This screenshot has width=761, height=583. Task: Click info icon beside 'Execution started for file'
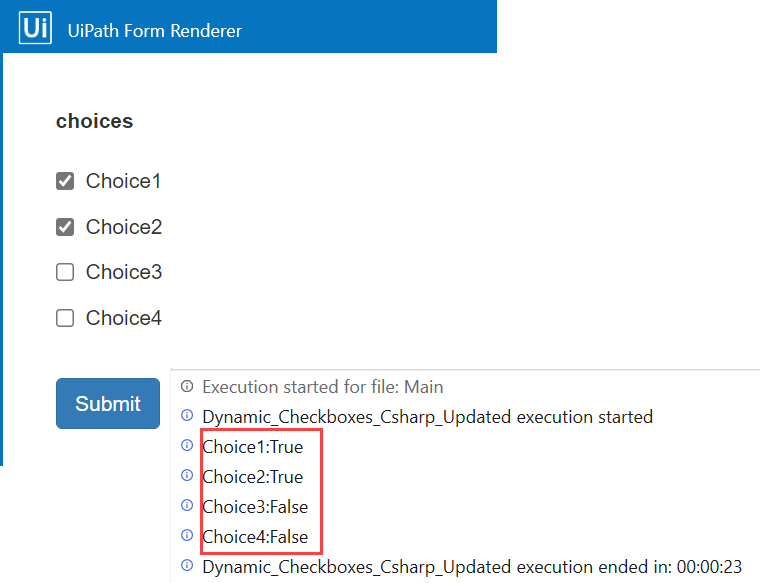187,386
